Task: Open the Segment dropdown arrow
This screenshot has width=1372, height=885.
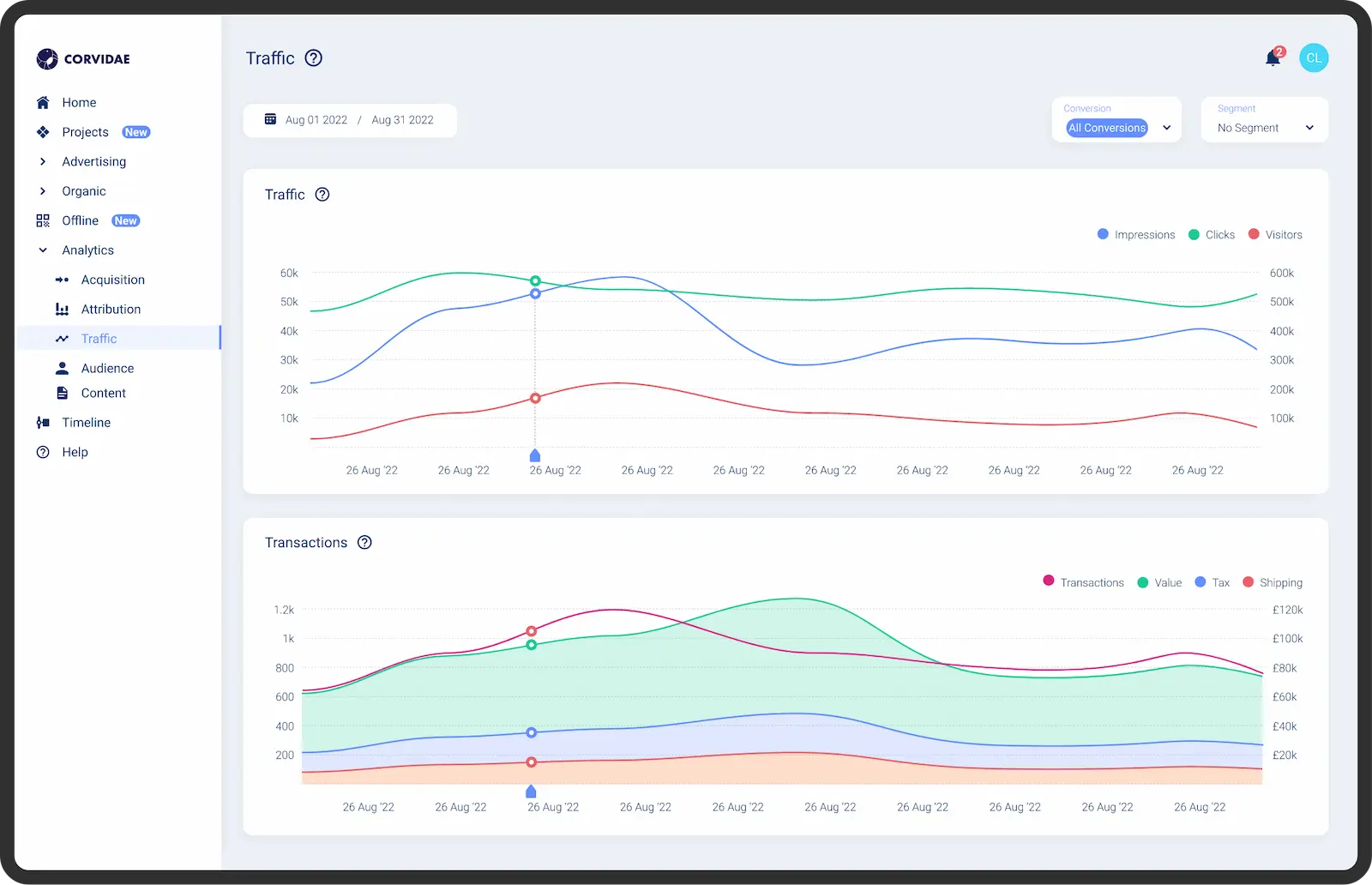Action: click(x=1309, y=128)
